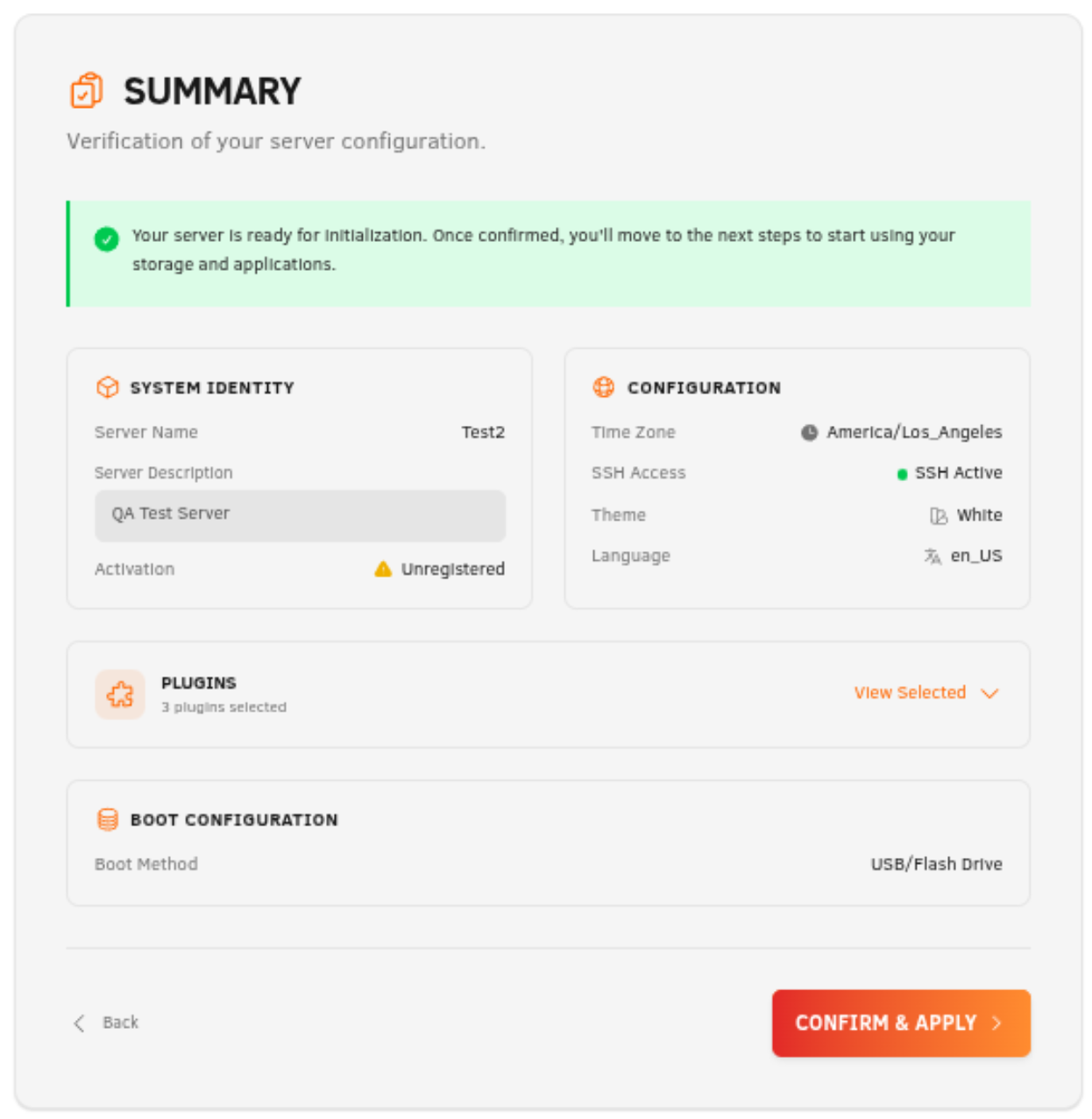The height and width of the screenshot is (1119, 1092).
Task: Click the America/Los_Angeles time zone value
Action: coord(914,433)
